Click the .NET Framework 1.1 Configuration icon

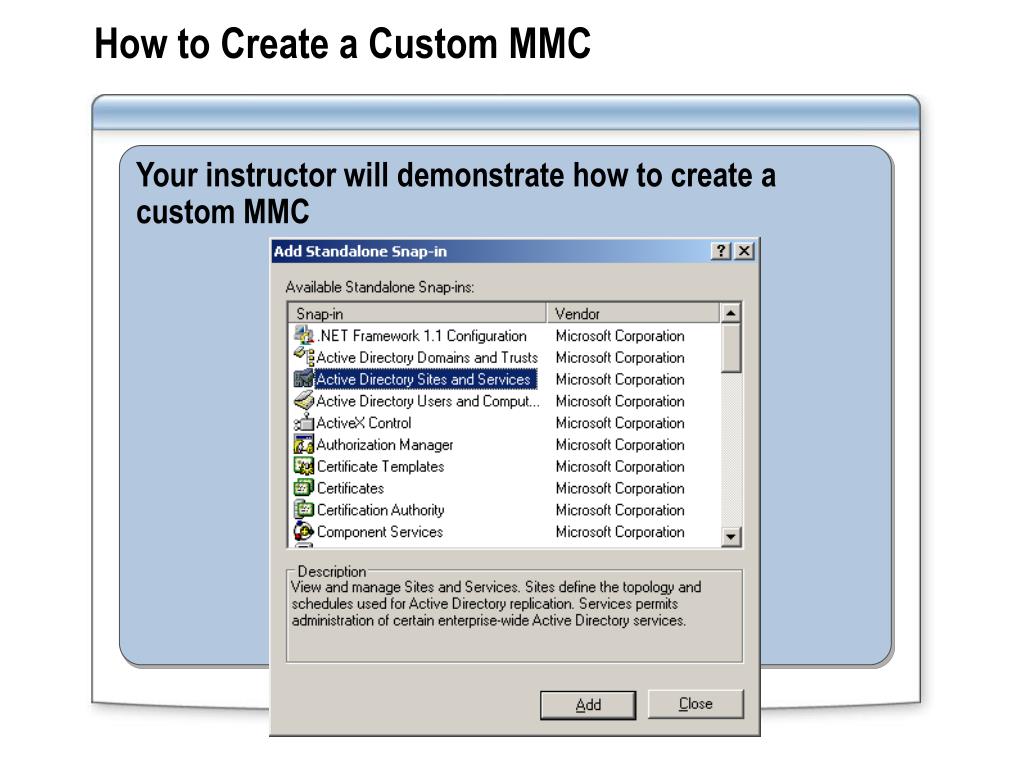pos(304,335)
